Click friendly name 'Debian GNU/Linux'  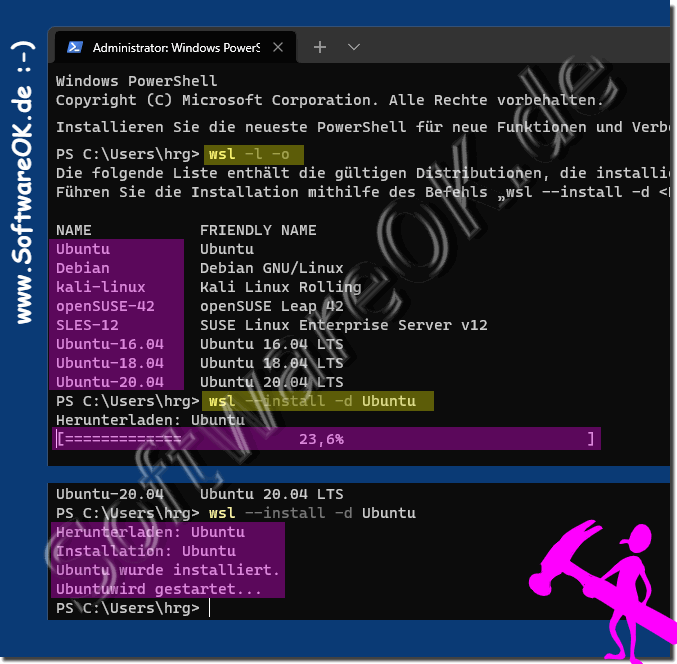pos(272,269)
